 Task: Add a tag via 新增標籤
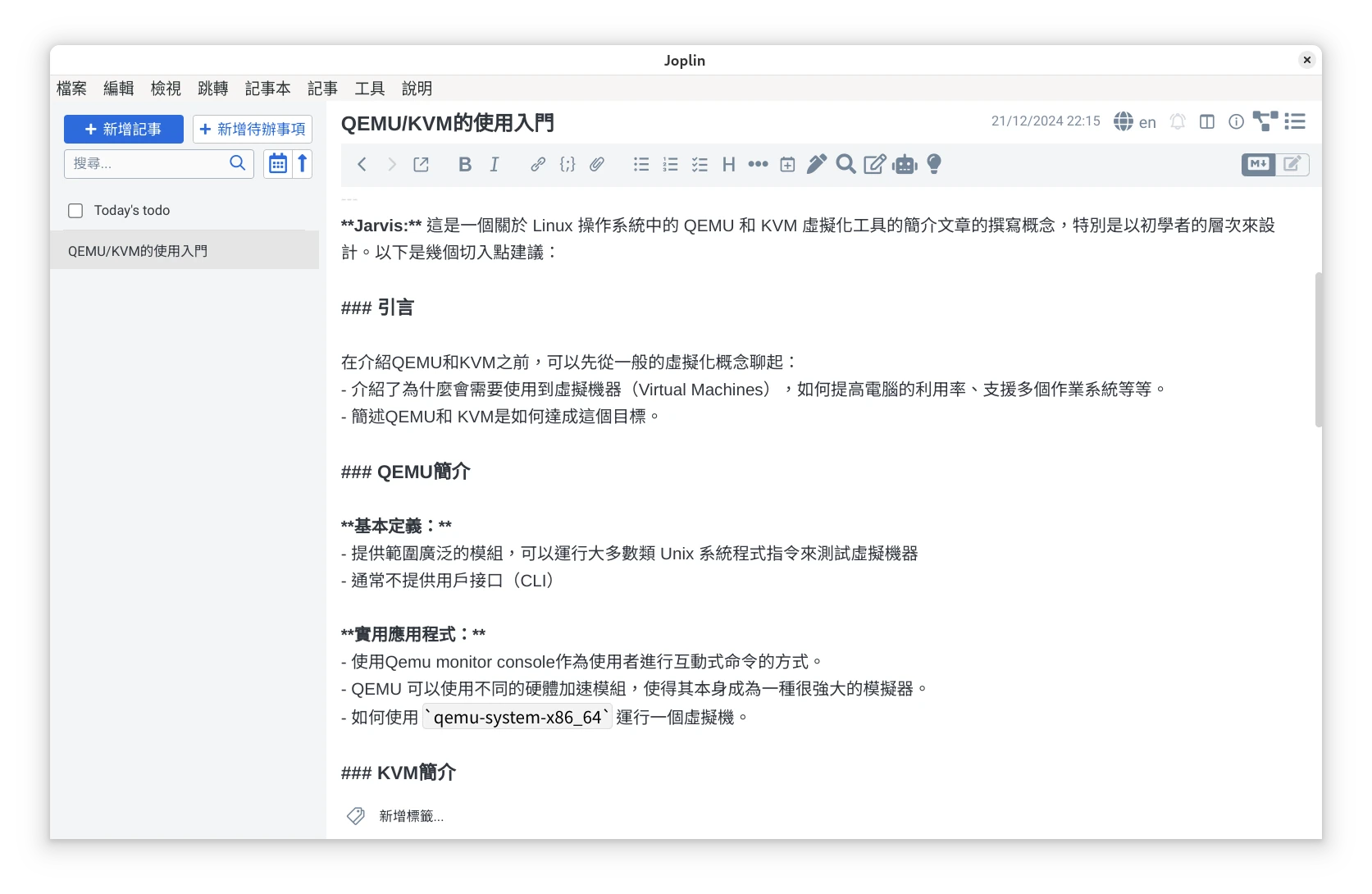click(409, 815)
